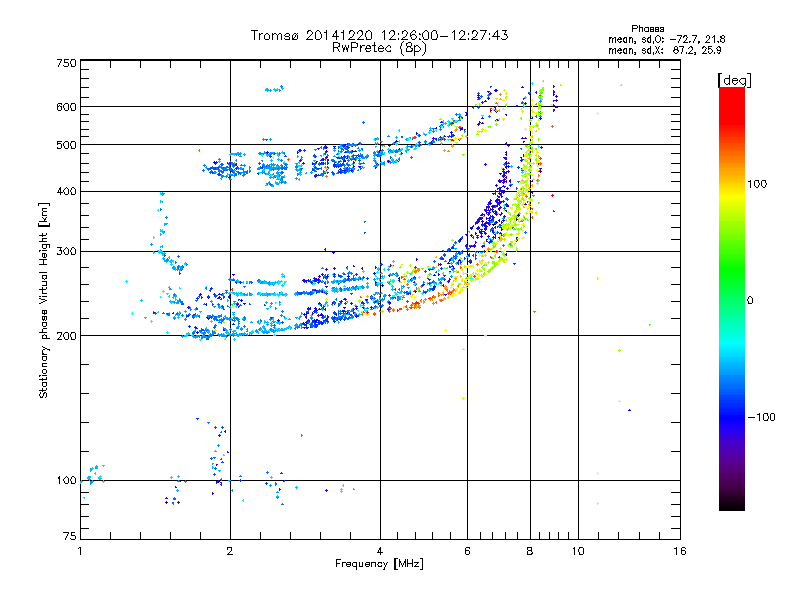Image resolution: width=800 pixels, height=600 pixels.
Task: Click the plot title "Tromsø 20141220 12:26:00–12:27:43"
Action: [x=379, y=35]
